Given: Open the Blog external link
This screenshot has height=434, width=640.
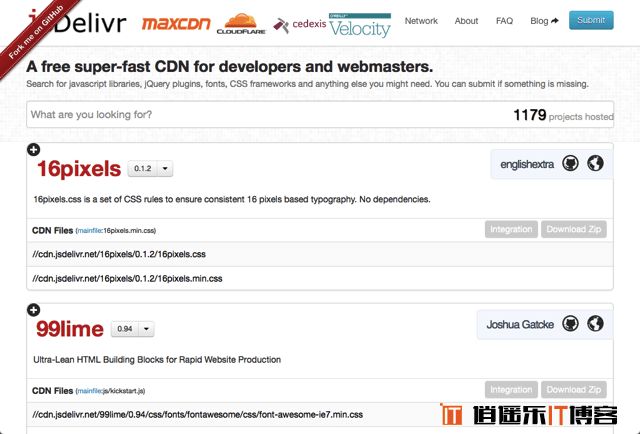Looking at the screenshot, I should (x=544, y=21).
